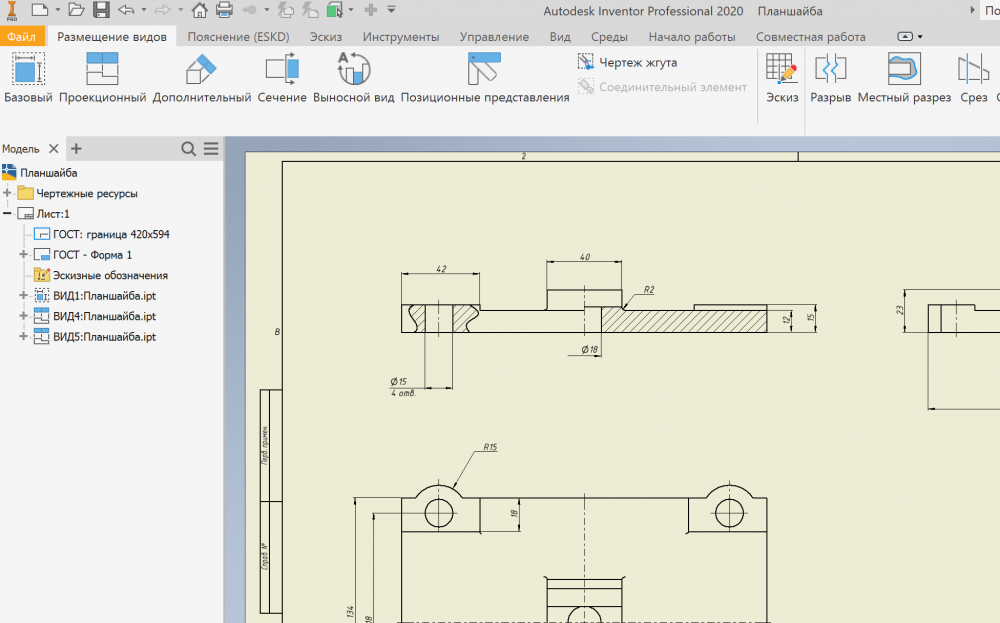
Task: Expand the ВИД1:Планшайба.ipt node
Action: pos(24,296)
